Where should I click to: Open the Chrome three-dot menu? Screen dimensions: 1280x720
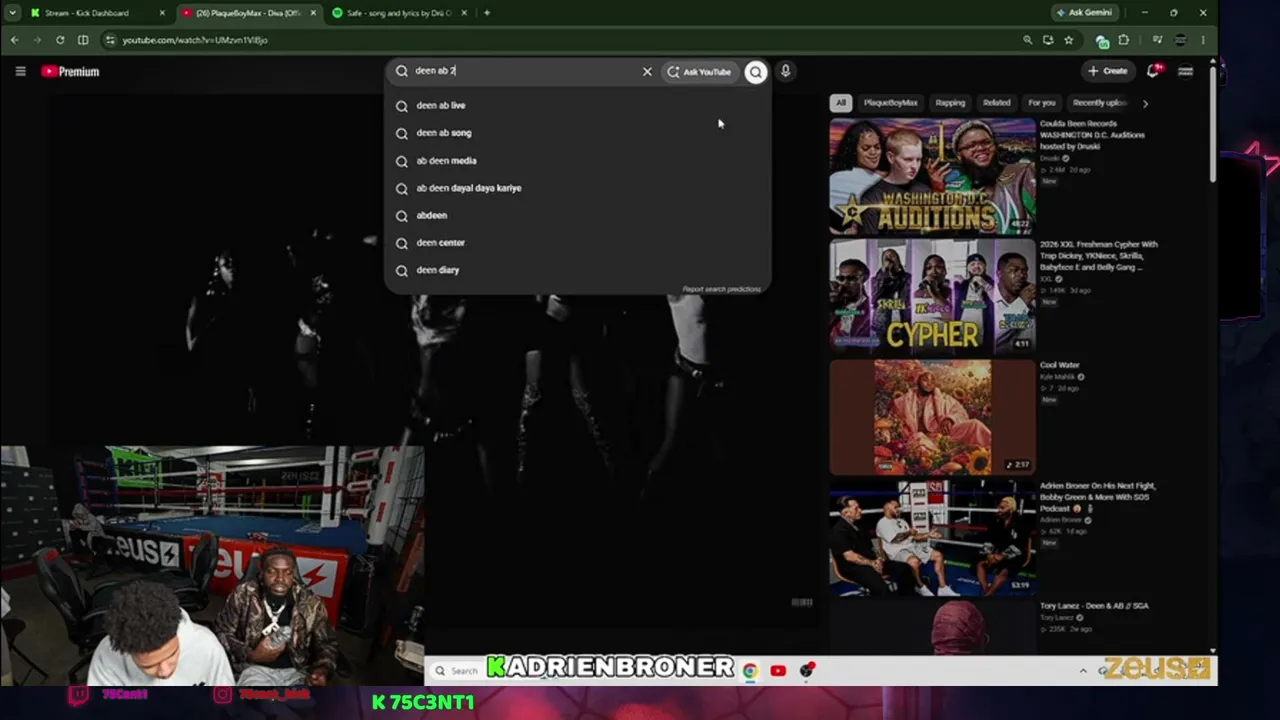(1203, 40)
